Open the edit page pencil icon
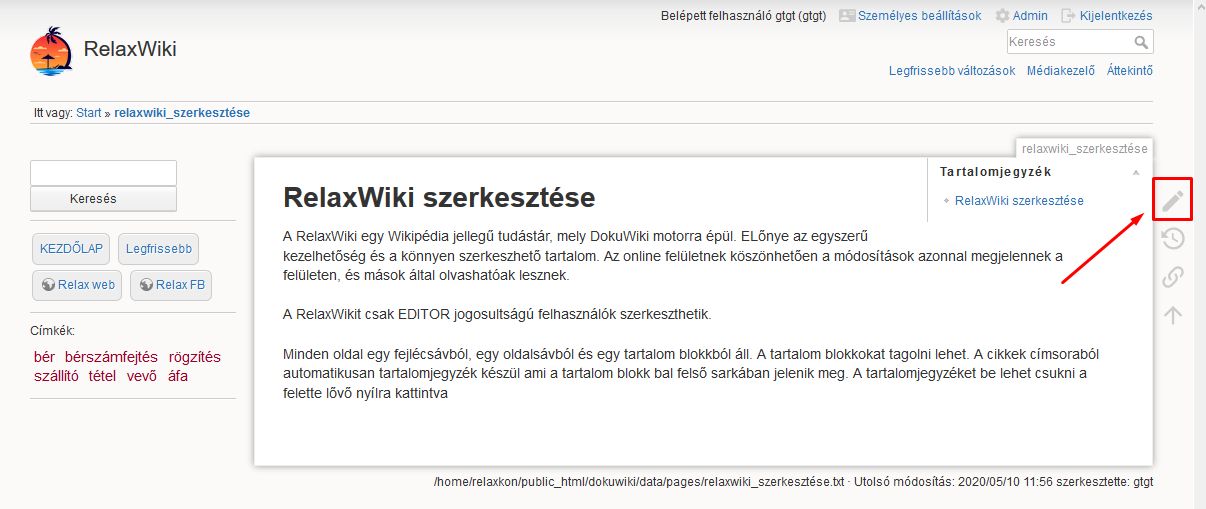 pos(1173,201)
